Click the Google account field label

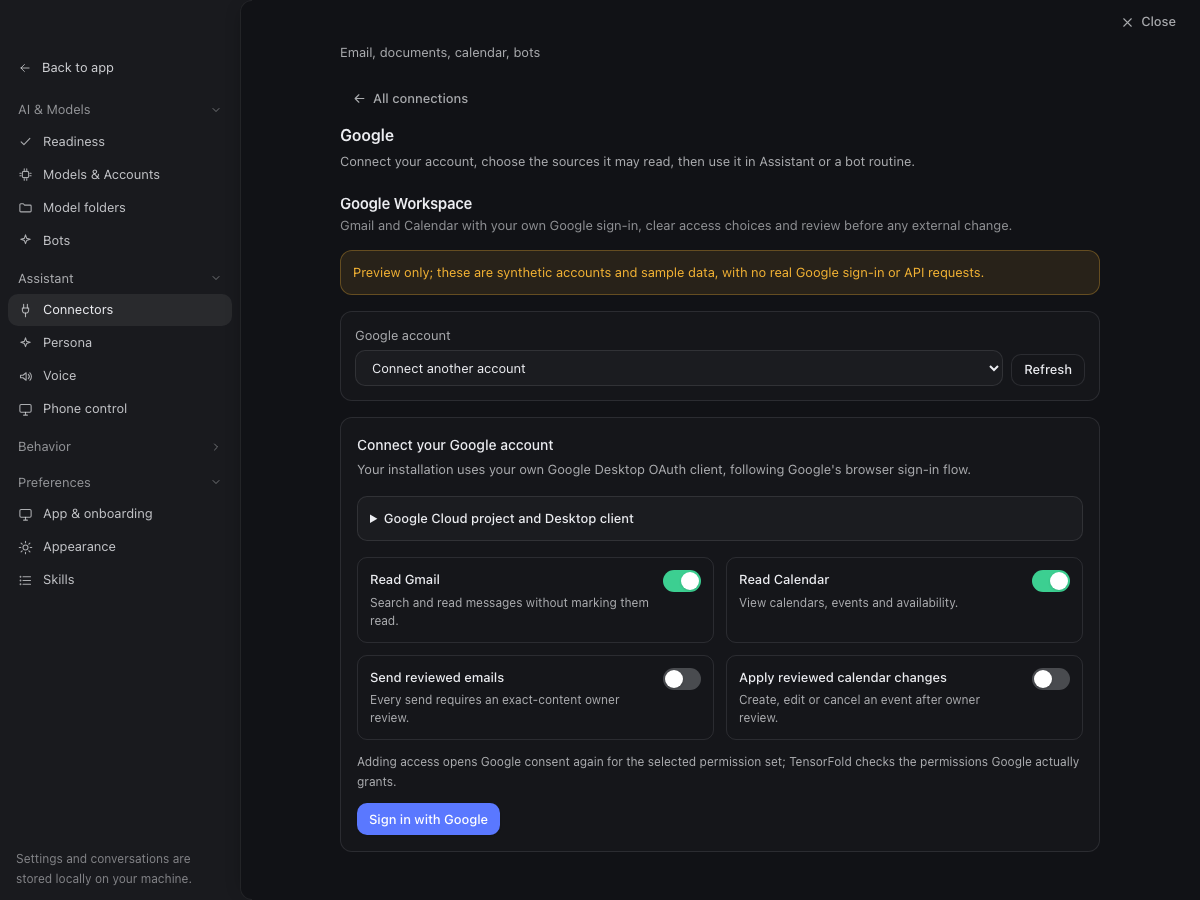click(x=403, y=336)
